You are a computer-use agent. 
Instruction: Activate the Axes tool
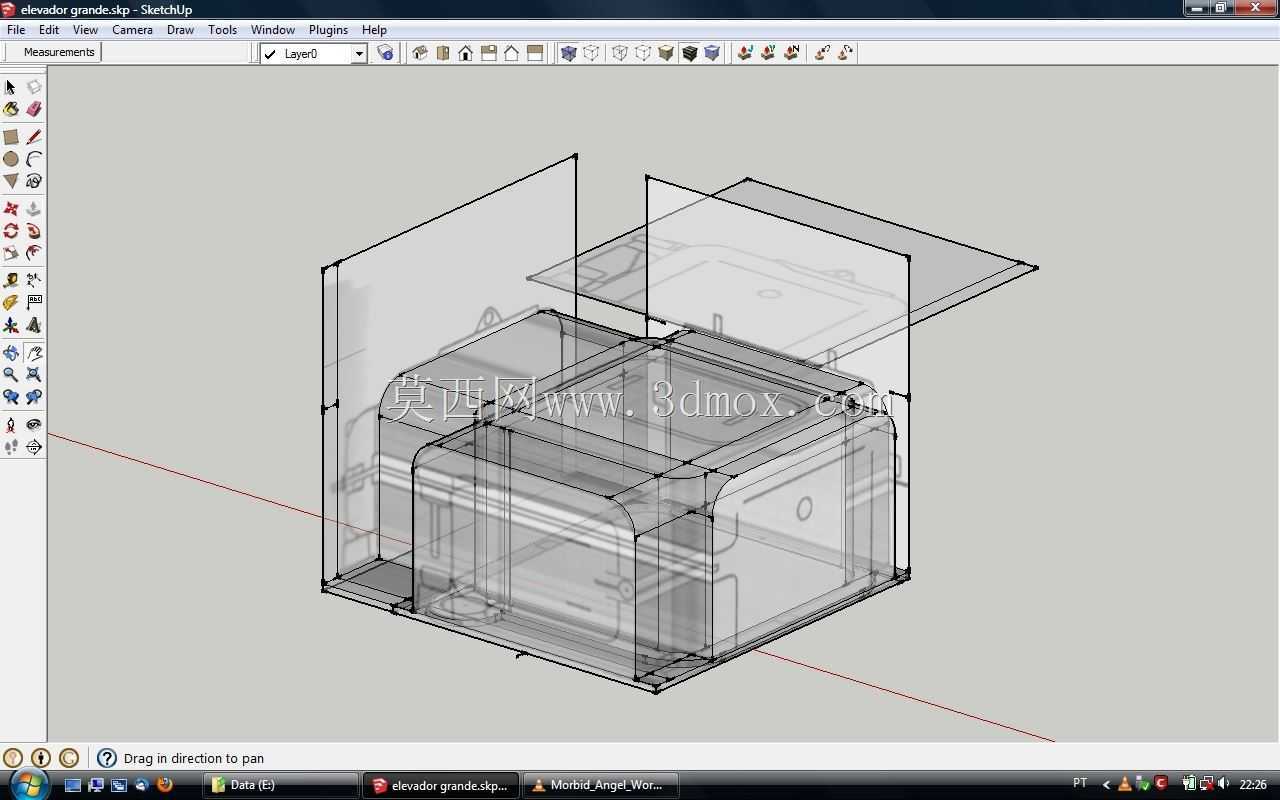click(x=11, y=325)
